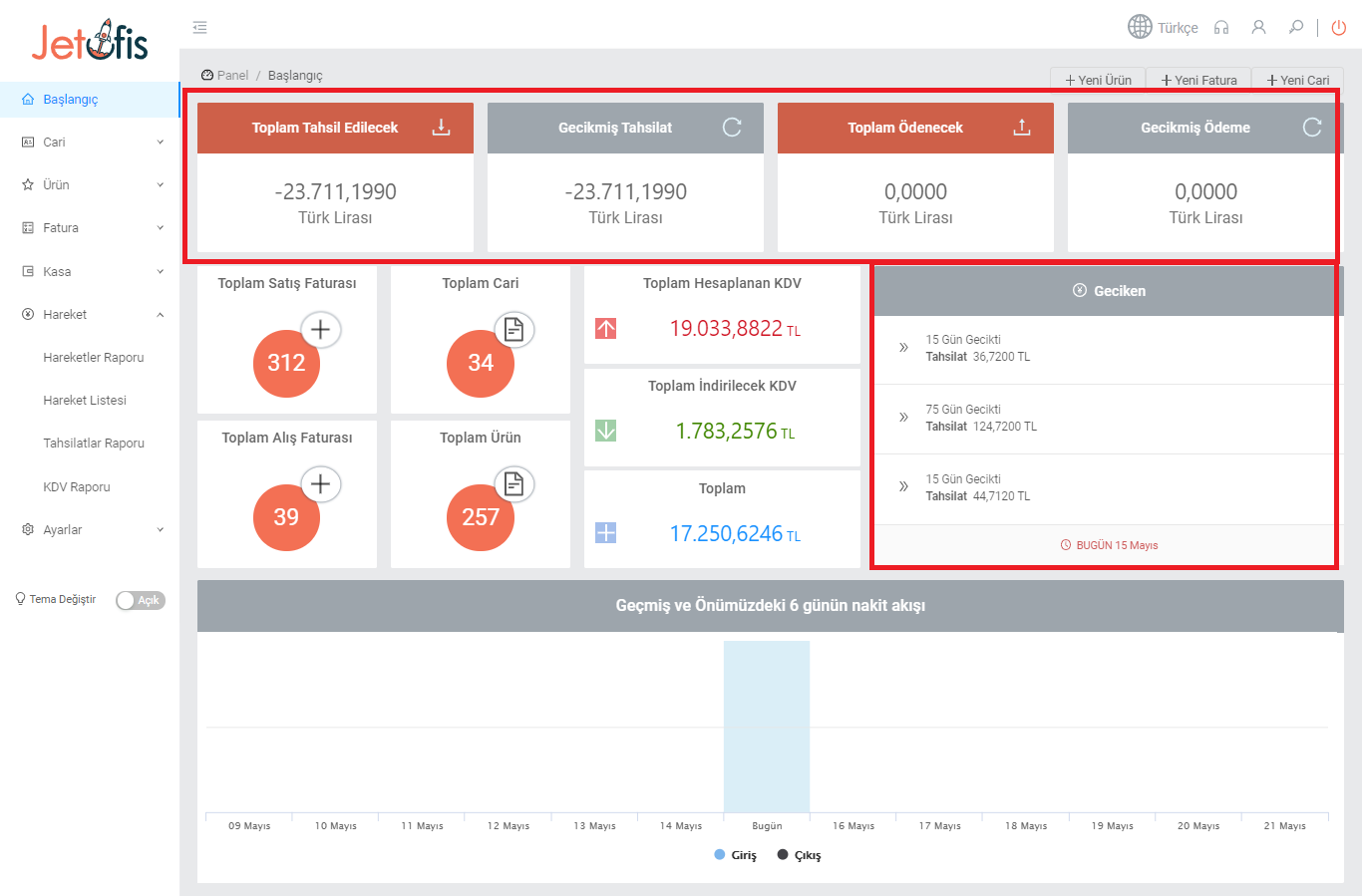Click the 21 Mayıs axis label
Screen dimensions: 1362x896
click(1284, 826)
